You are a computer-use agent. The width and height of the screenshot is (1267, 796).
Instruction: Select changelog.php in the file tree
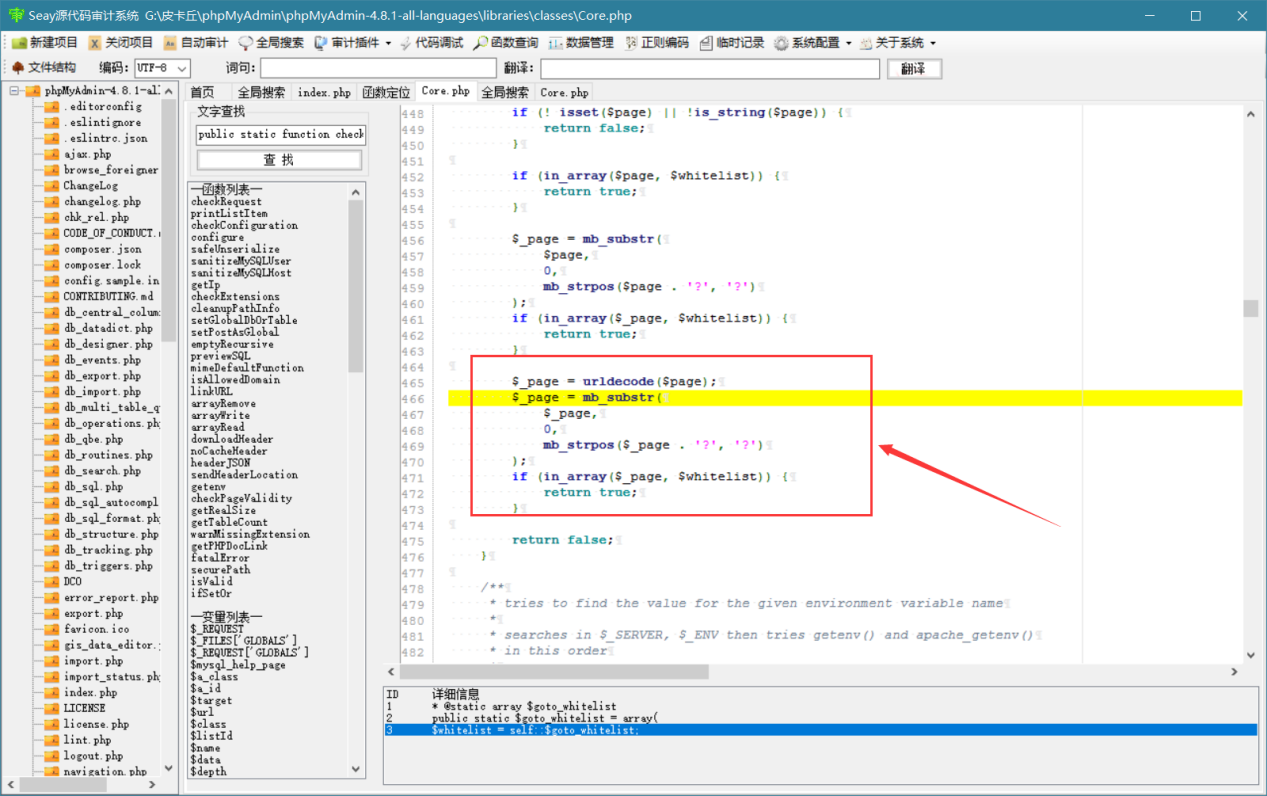[102, 201]
